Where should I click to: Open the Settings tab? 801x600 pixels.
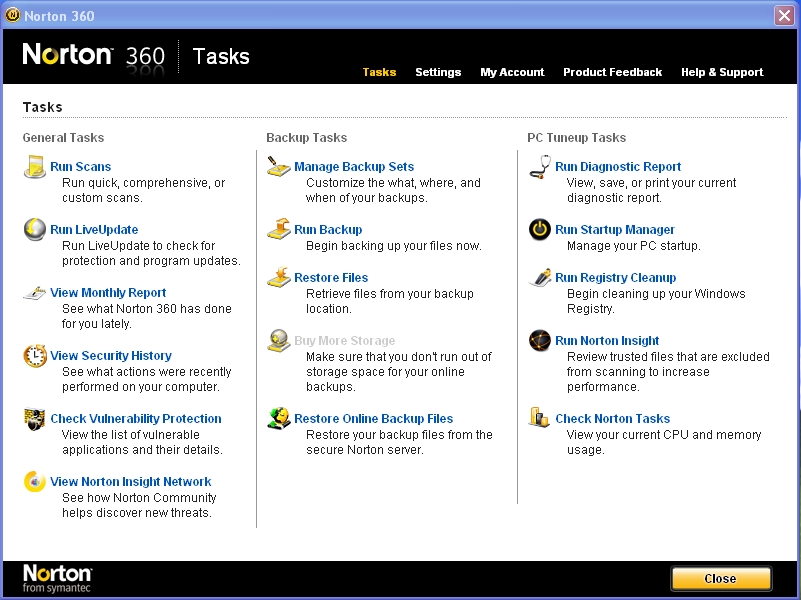[438, 72]
